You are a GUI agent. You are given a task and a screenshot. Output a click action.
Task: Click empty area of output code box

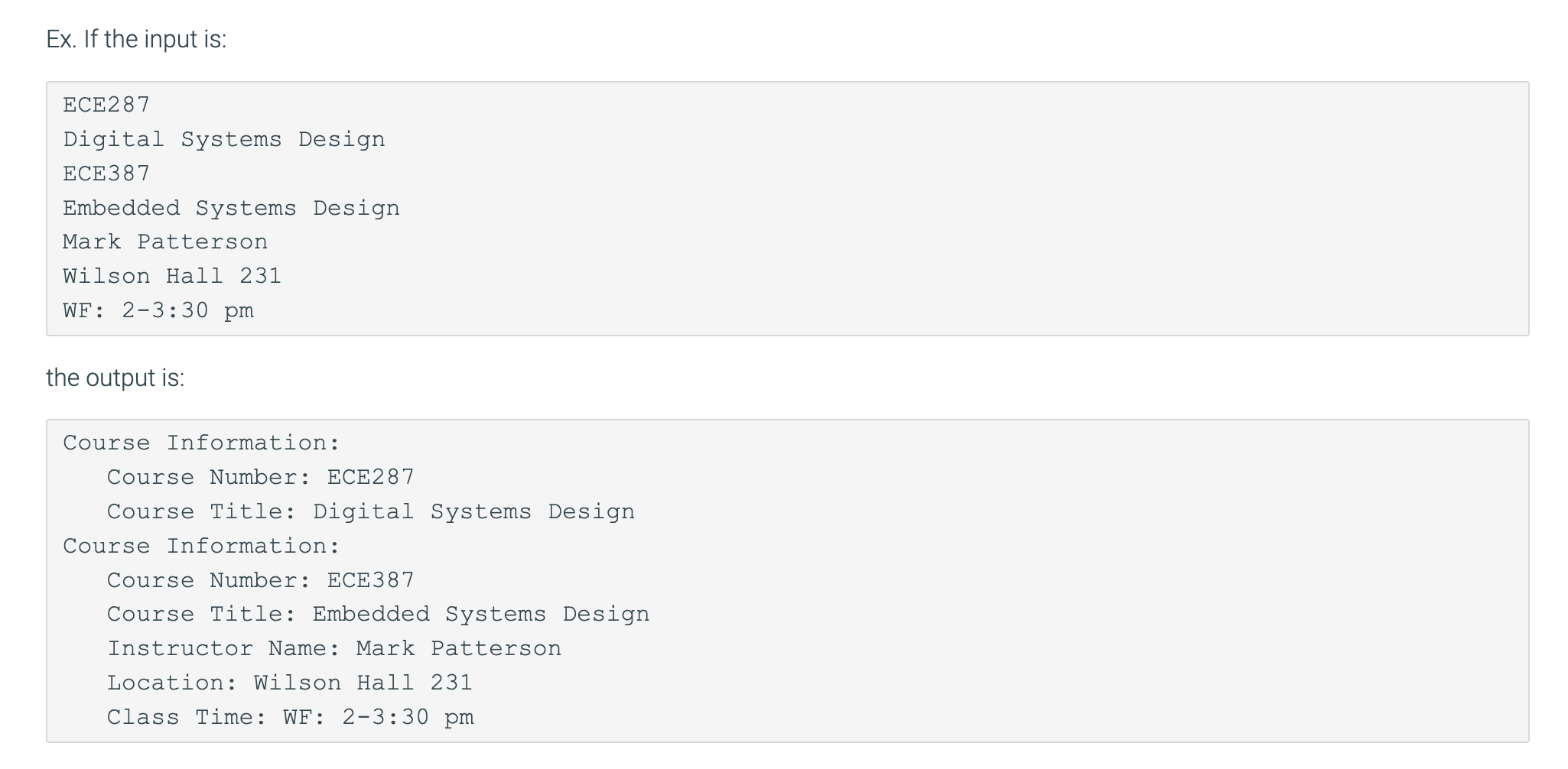click(1071, 581)
